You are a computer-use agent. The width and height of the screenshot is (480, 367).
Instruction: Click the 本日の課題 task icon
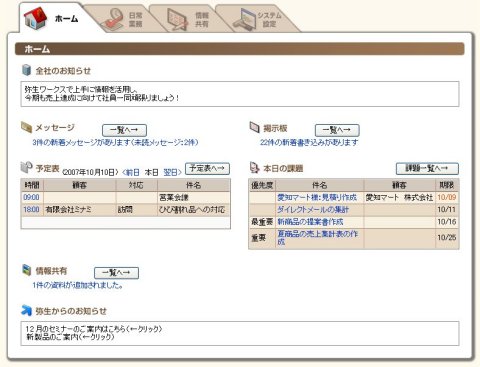click(x=255, y=168)
